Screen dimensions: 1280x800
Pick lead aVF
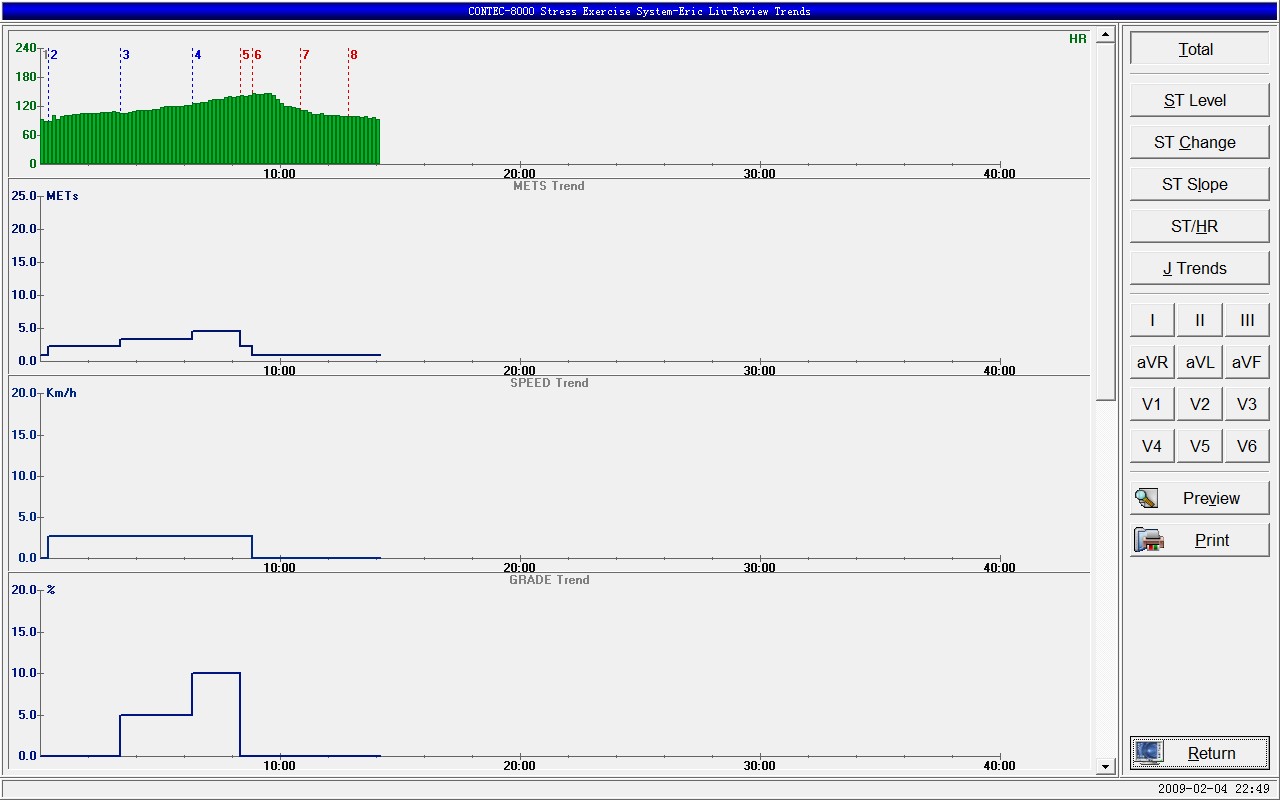point(1246,362)
